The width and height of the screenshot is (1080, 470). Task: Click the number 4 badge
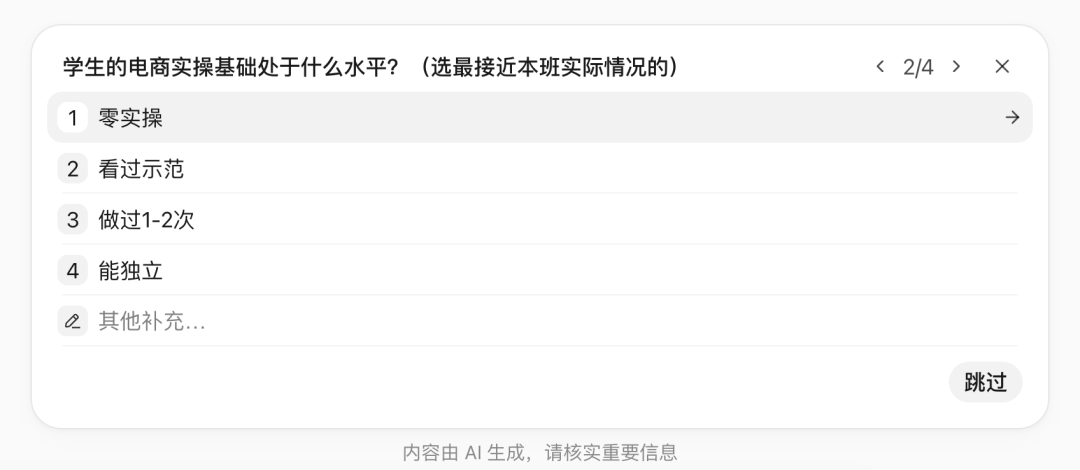[x=72, y=270]
